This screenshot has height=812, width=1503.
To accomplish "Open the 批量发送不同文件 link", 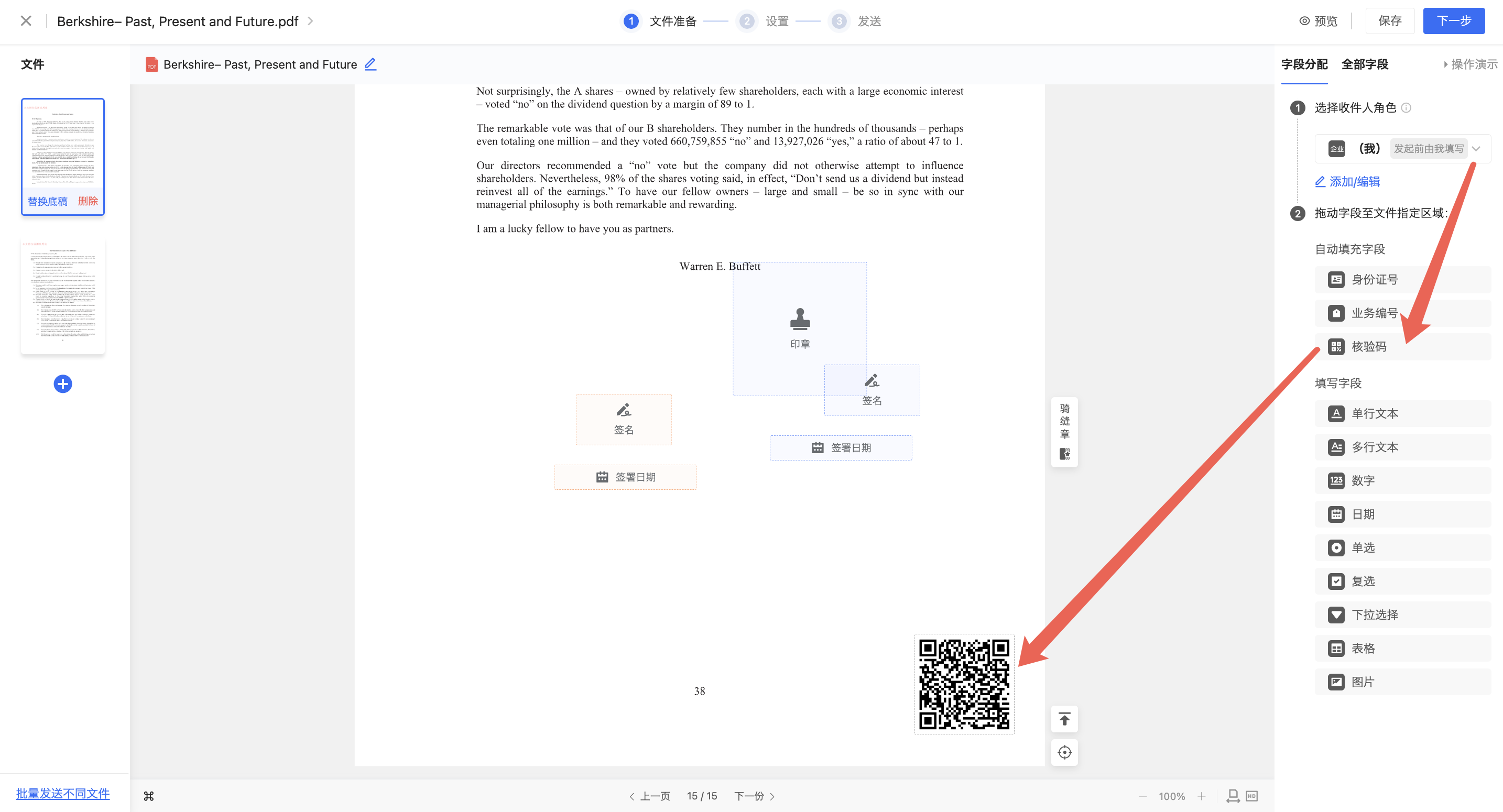I will [62, 793].
